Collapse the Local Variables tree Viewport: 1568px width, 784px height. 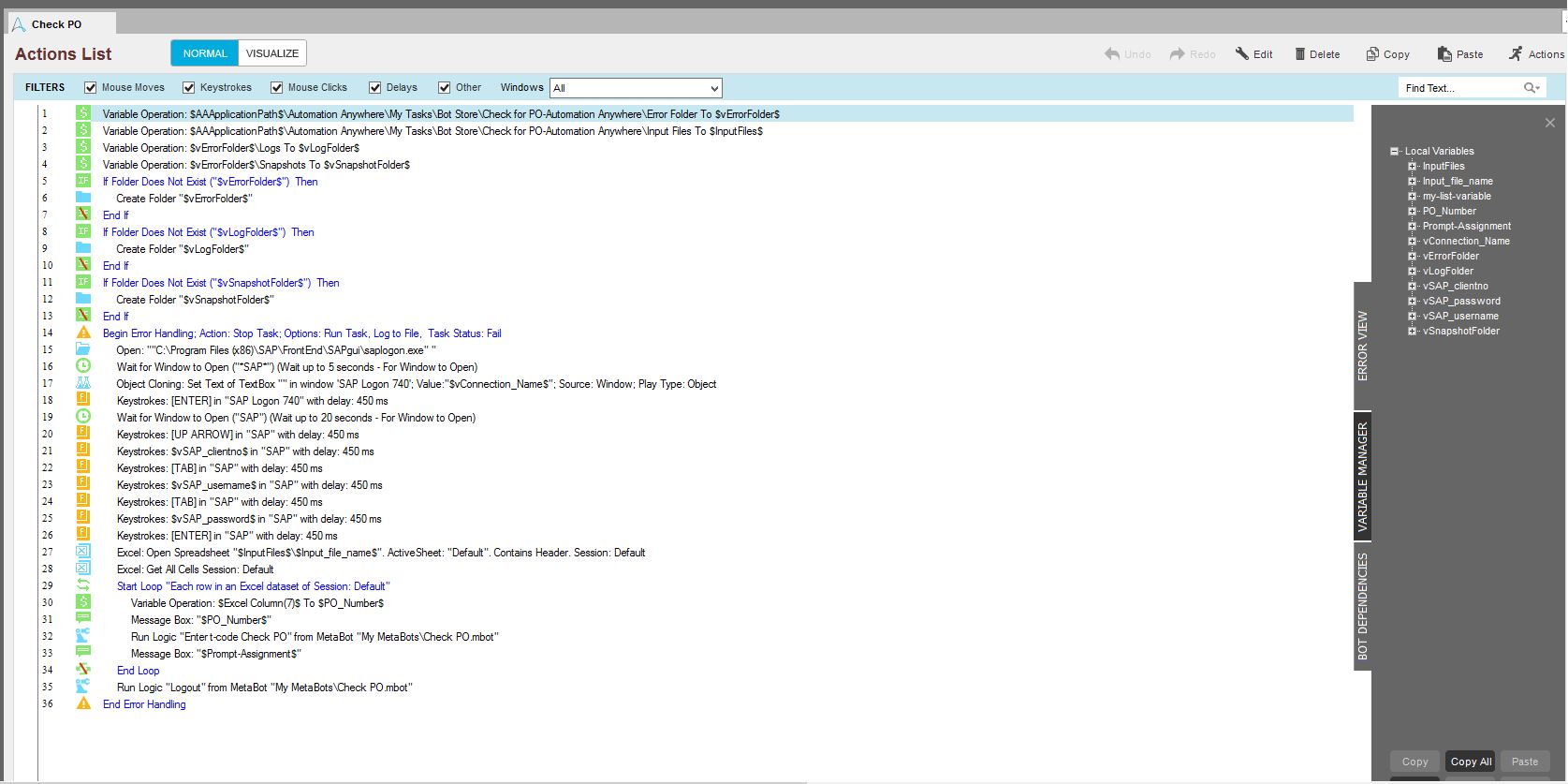tap(1395, 151)
